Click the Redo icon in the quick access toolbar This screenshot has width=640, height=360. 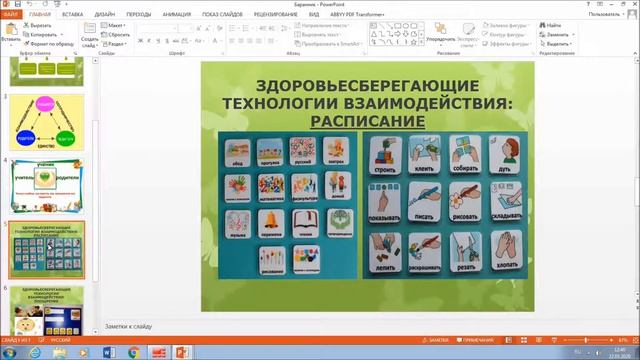44,4
